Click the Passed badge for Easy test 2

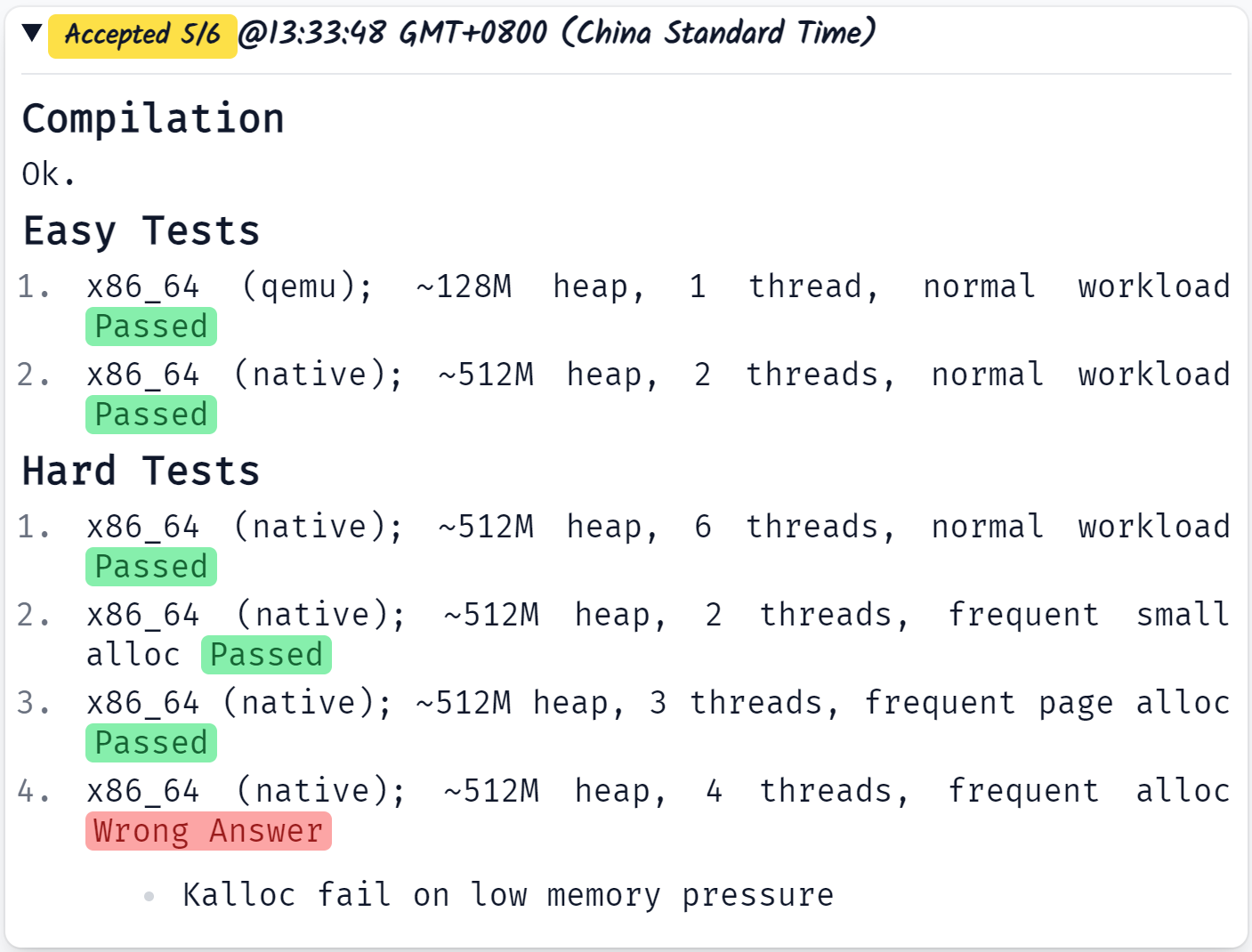151,415
